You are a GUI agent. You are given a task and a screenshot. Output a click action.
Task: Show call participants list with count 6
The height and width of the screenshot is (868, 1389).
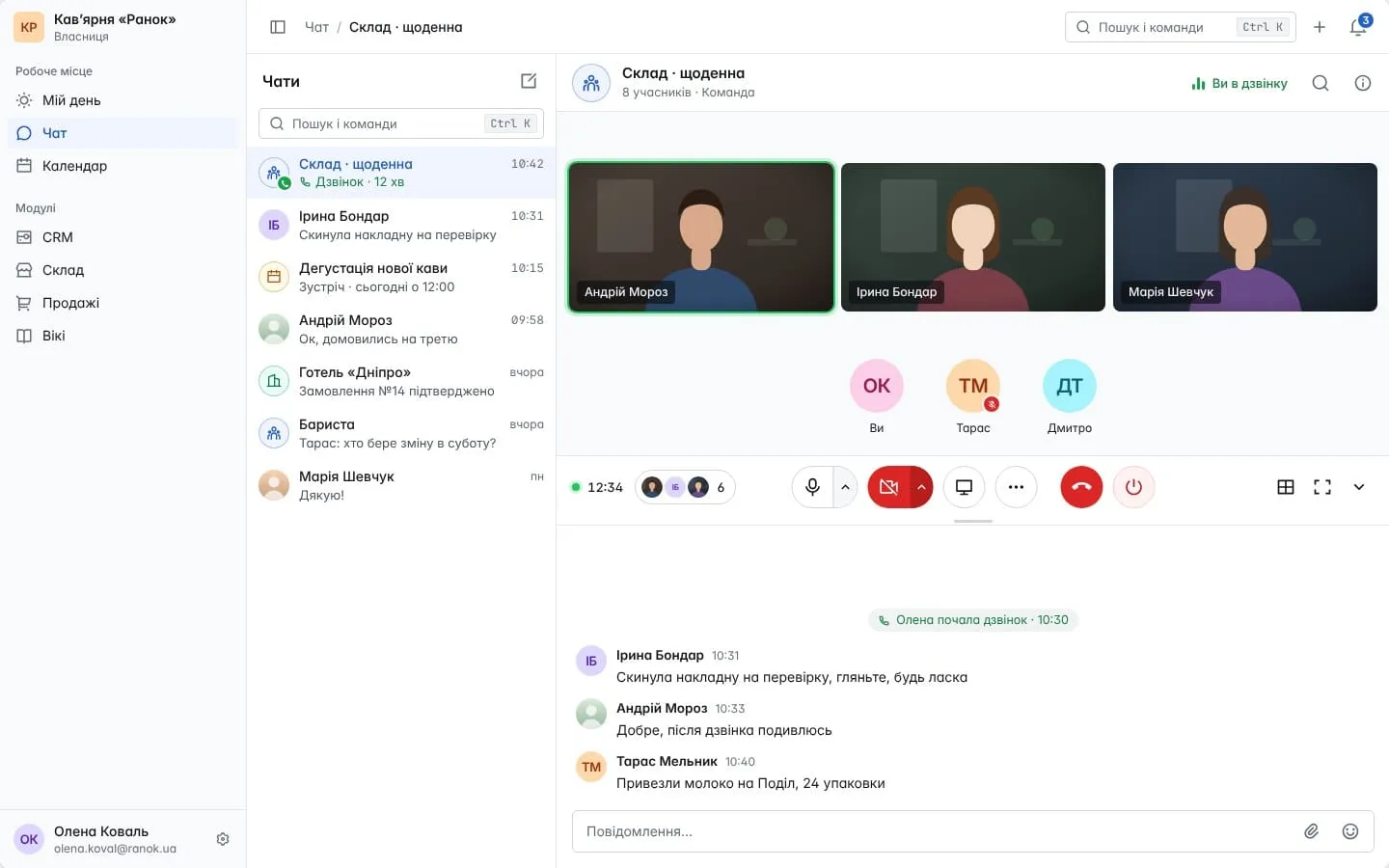coord(685,487)
